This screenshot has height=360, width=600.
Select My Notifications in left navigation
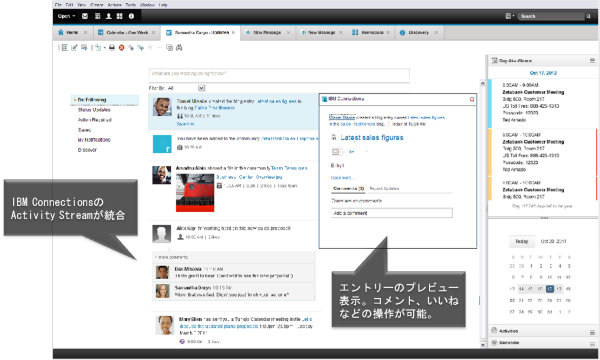click(94, 140)
